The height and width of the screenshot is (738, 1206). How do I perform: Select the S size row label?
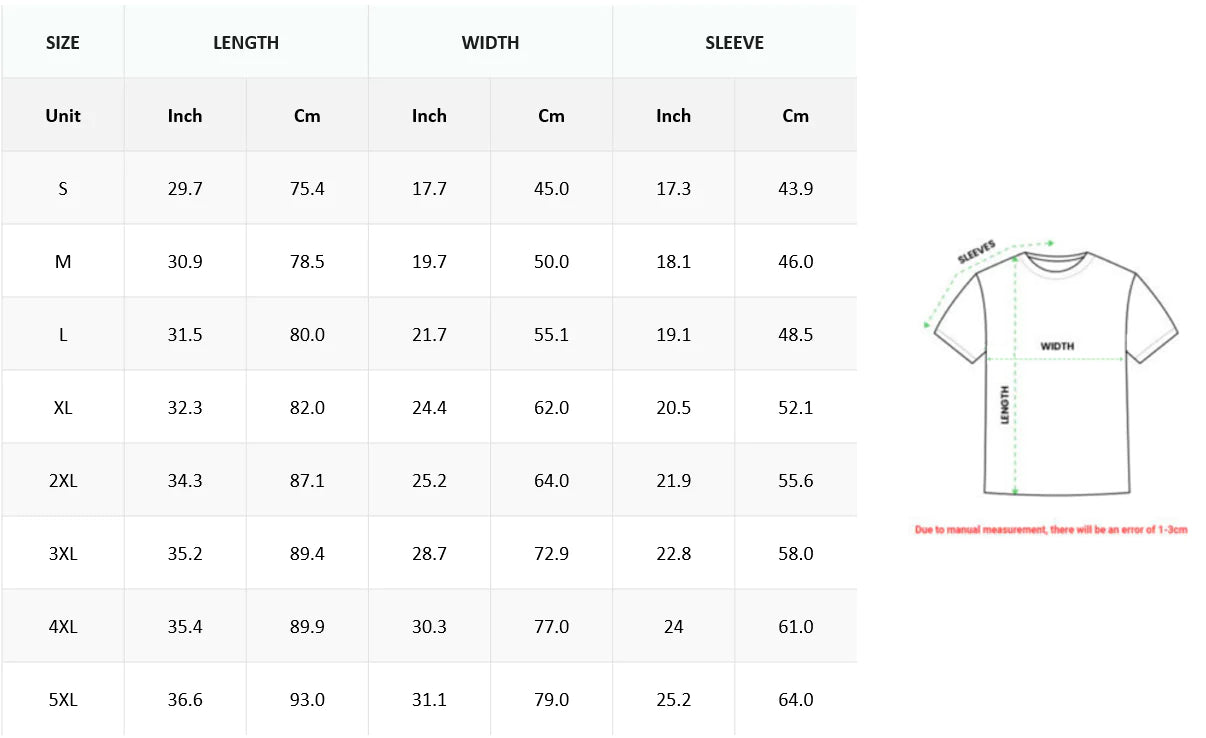coord(63,189)
